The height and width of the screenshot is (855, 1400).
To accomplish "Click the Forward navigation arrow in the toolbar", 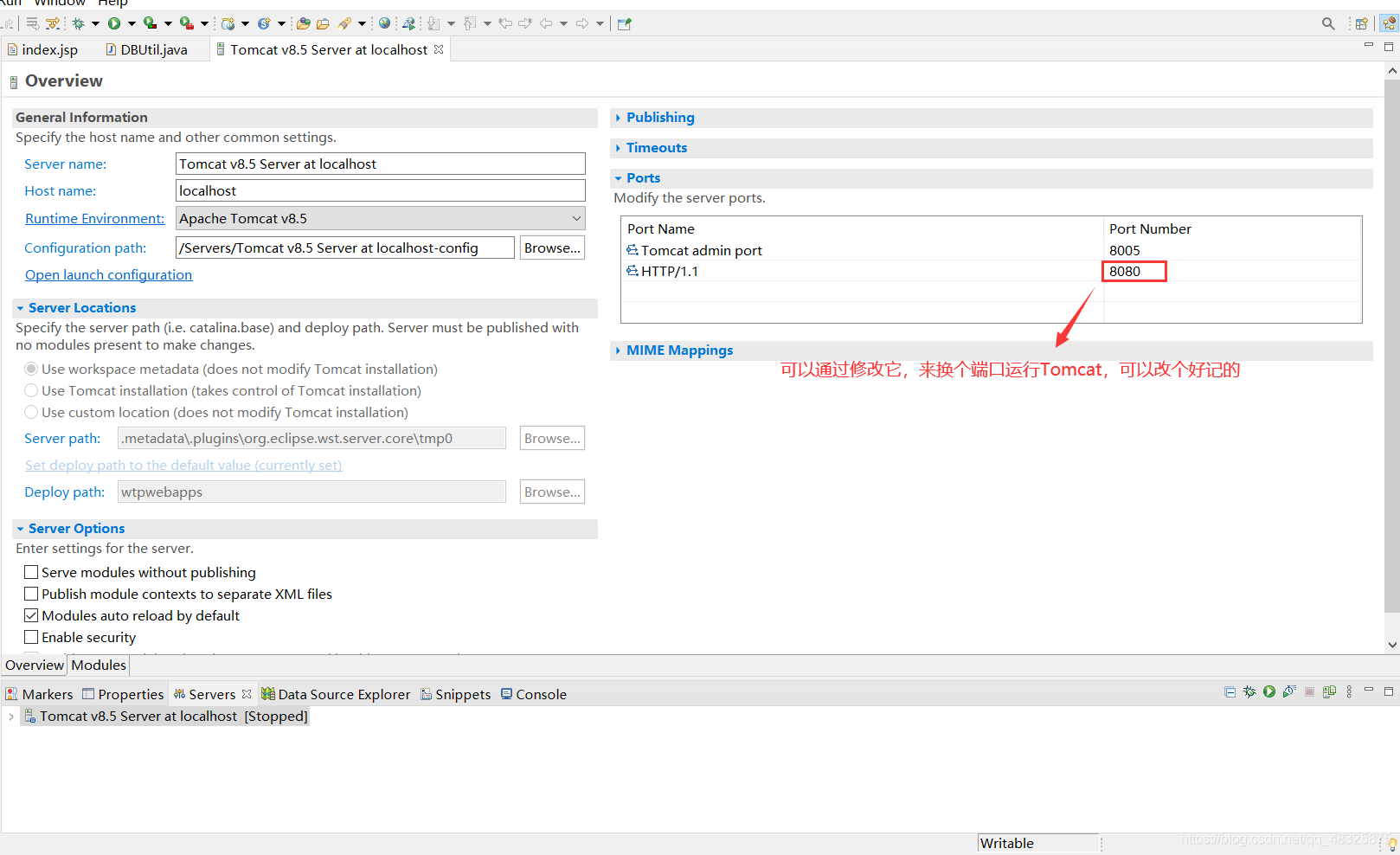I will (582, 23).
